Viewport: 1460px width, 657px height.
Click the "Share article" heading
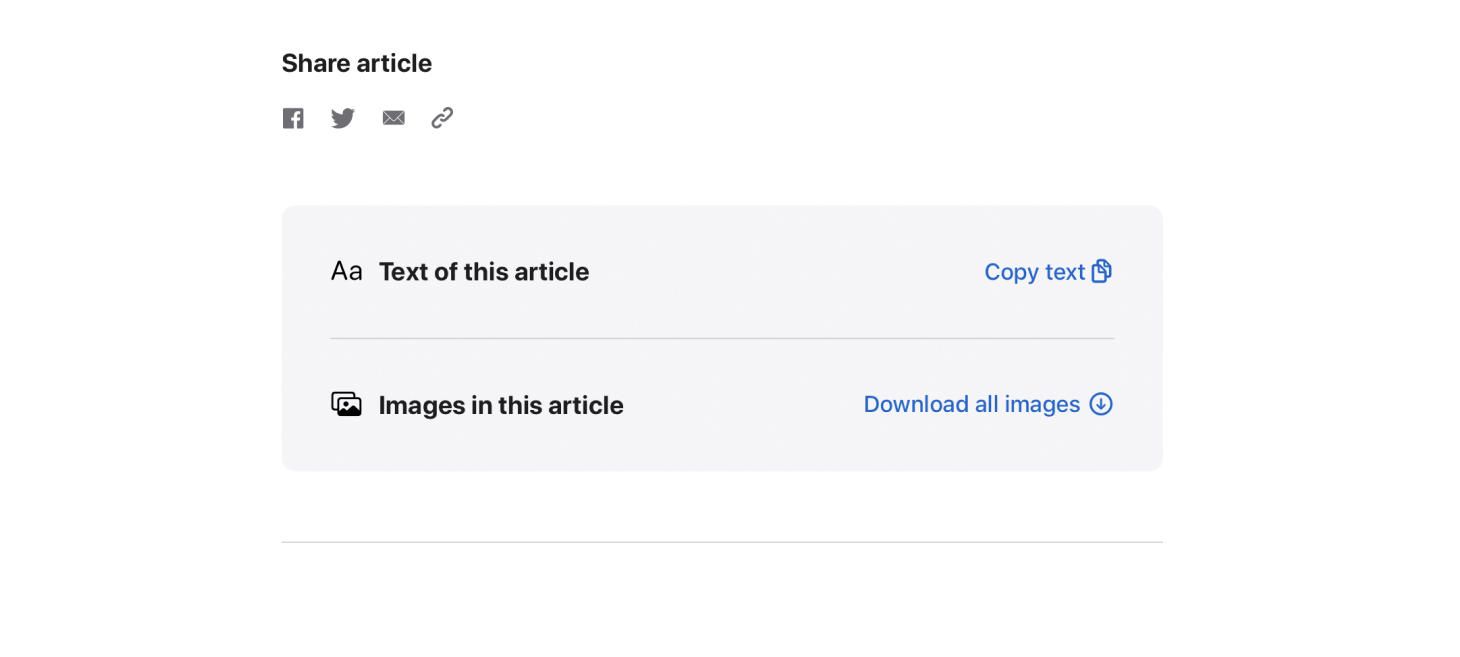(357, 63)
